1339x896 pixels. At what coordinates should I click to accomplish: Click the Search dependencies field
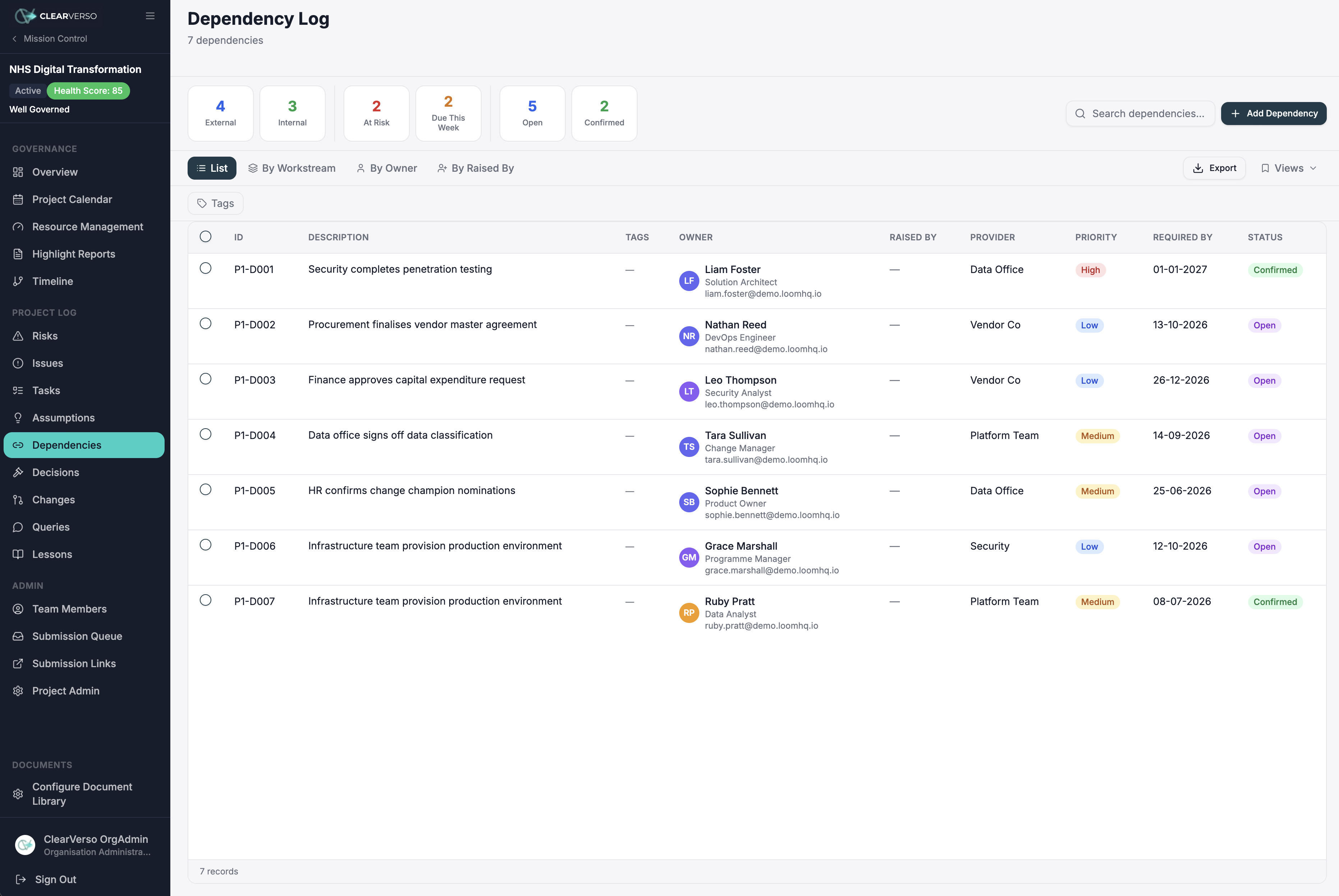point(1141,114)
